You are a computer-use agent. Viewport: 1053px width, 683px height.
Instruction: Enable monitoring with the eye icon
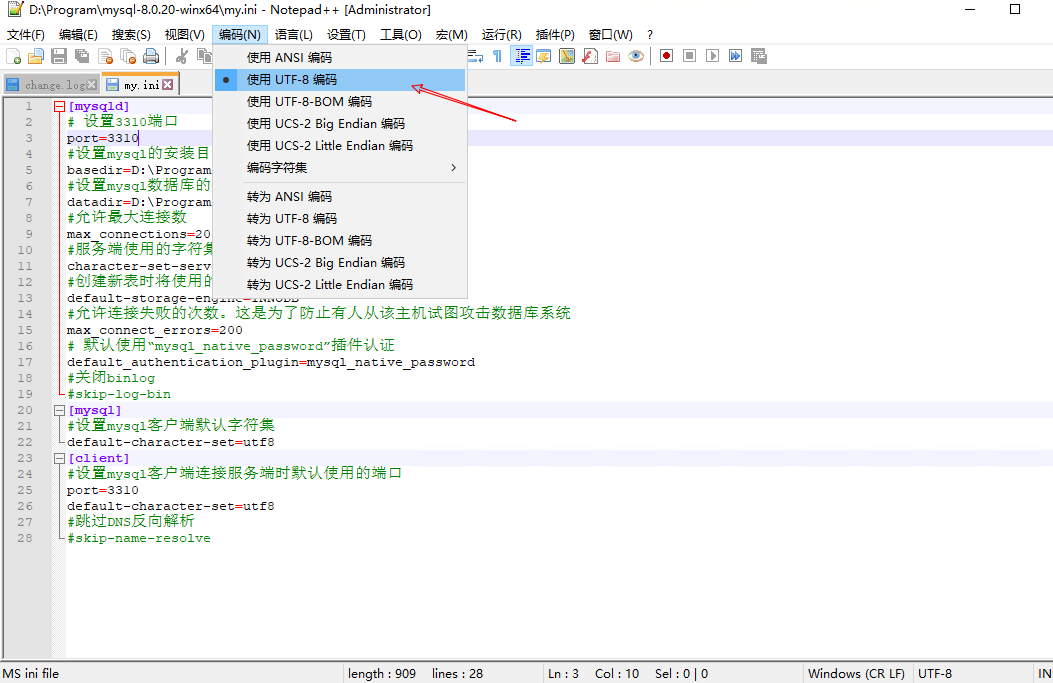[636, 56]
